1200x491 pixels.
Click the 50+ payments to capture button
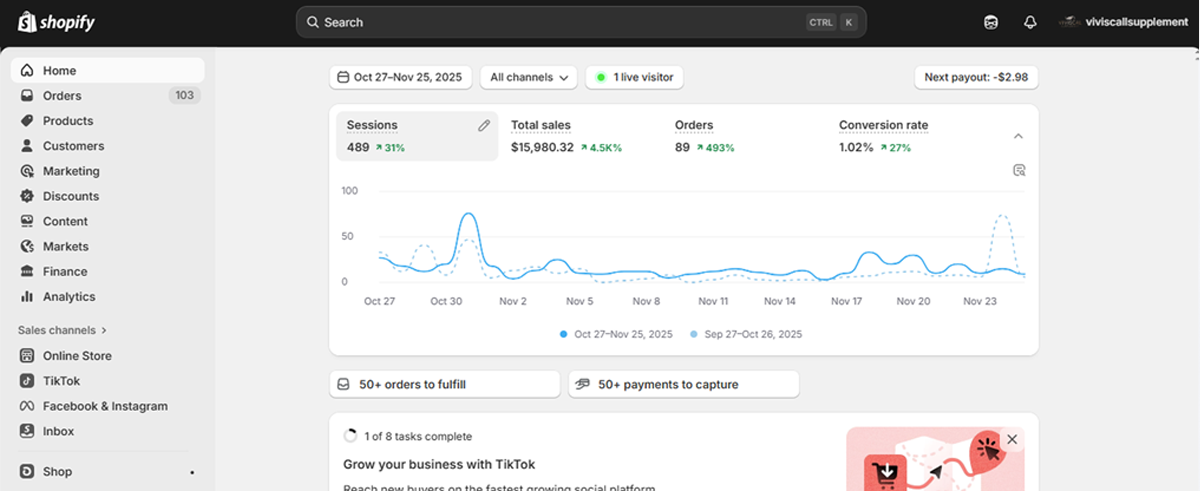click(683, 384)
